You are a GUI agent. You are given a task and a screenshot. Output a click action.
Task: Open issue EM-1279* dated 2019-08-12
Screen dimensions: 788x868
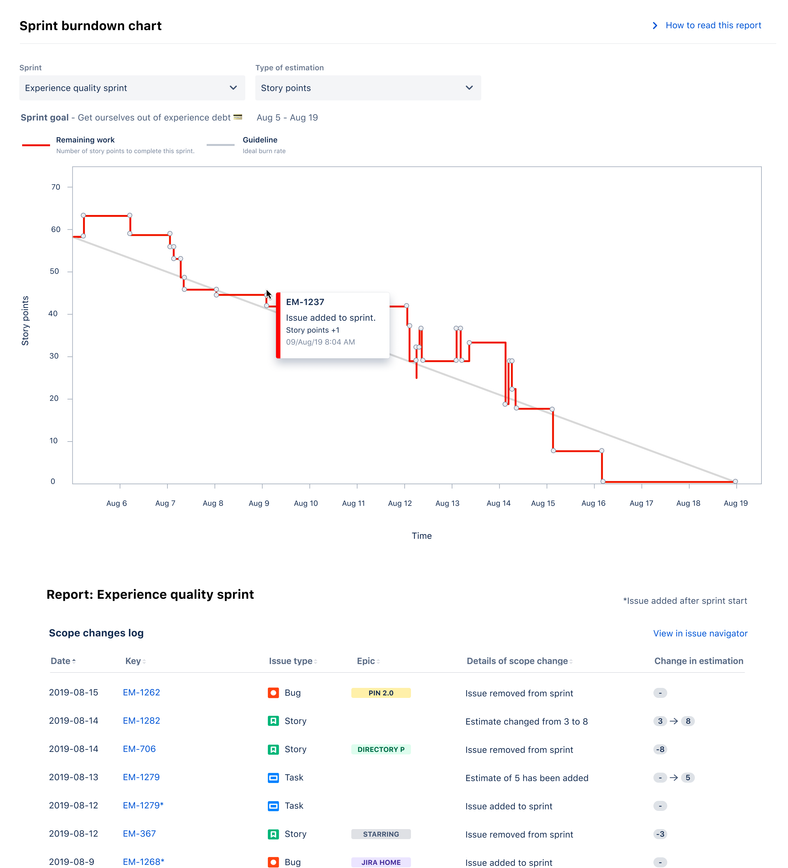point(143,805)
